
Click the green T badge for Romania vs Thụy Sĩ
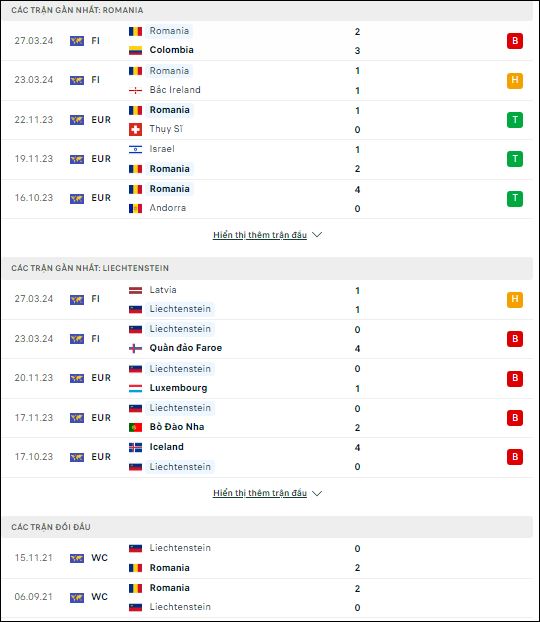pyautogui.click(x=515, y=119)
